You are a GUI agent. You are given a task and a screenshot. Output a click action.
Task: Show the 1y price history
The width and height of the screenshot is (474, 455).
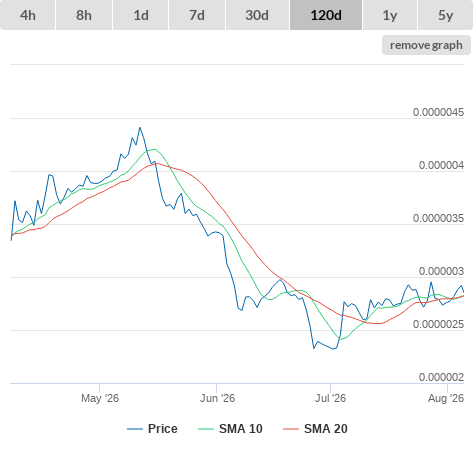click(390, 15)
